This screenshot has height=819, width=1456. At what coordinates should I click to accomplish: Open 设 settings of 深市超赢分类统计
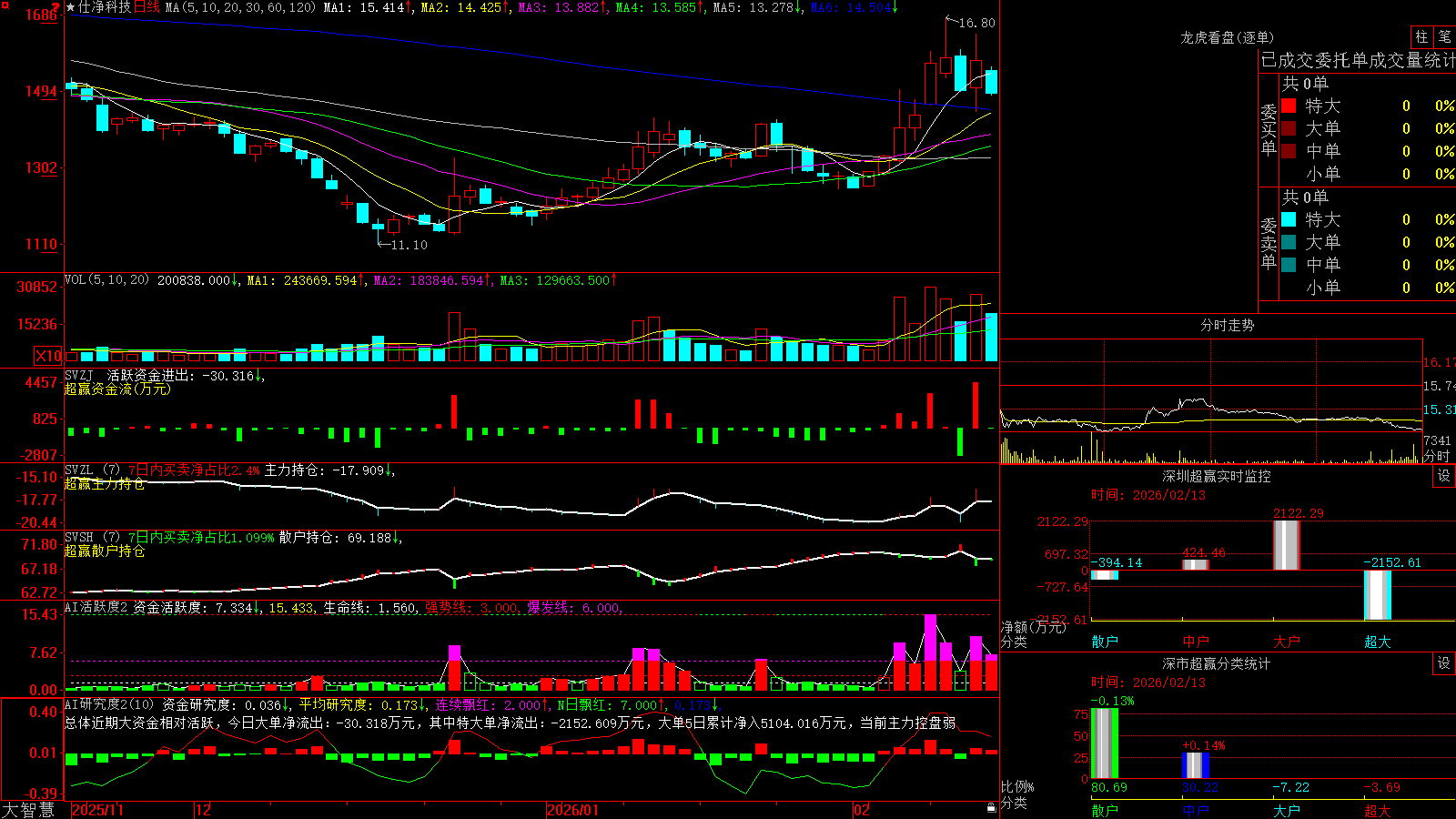pyautogui.click(x=1443, y=663)
